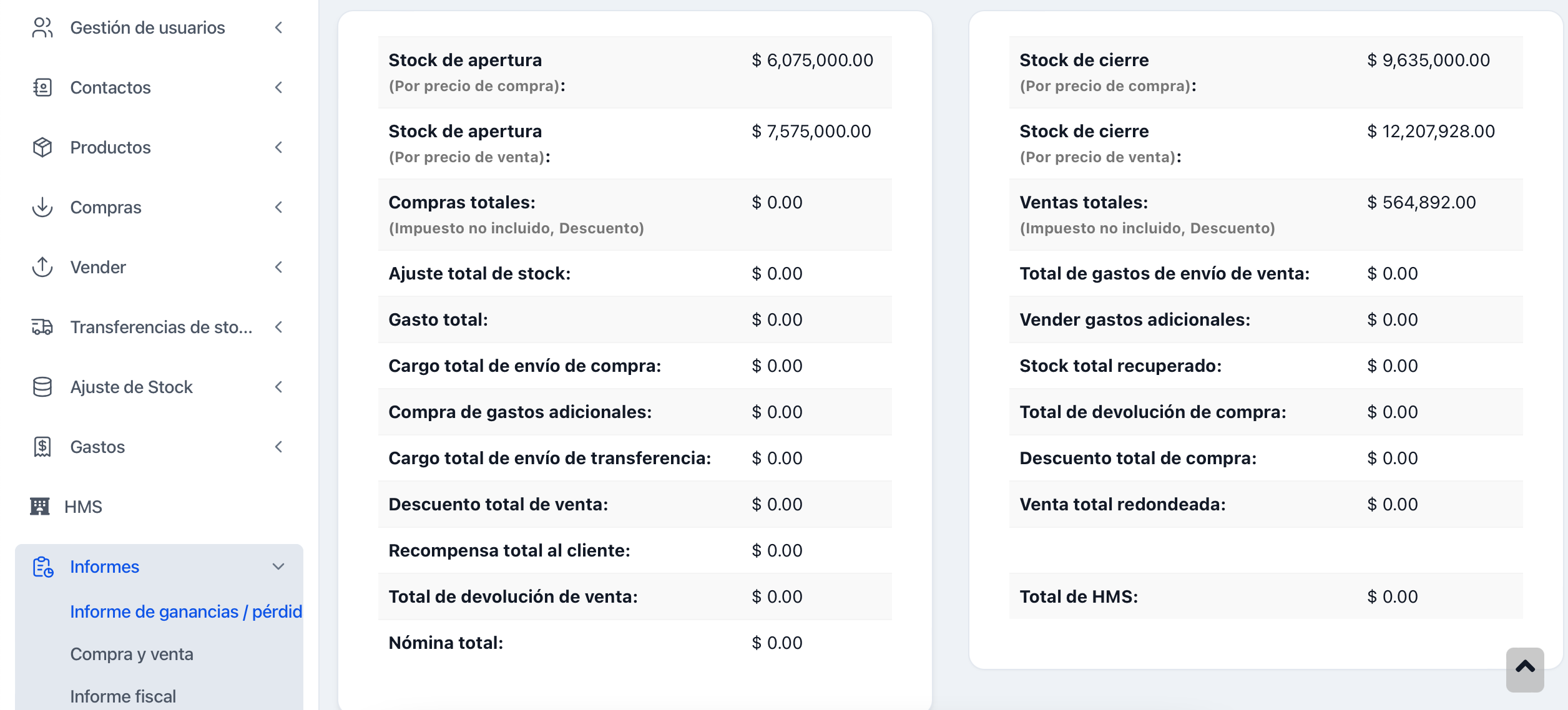Select the Compras download icon
The image size is (1568, 710).
tap(42, 207)
